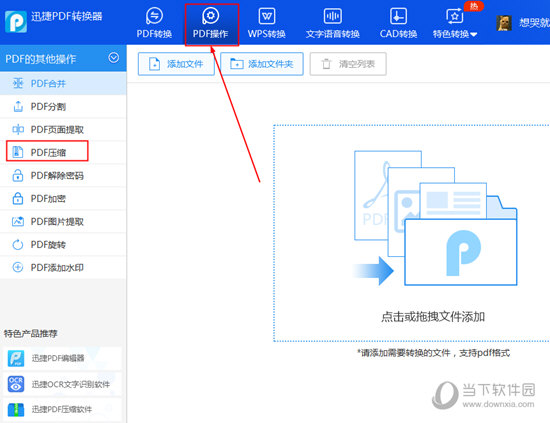Click the 迅捷PDF编辑器 product icon

[x=16, y=358]
